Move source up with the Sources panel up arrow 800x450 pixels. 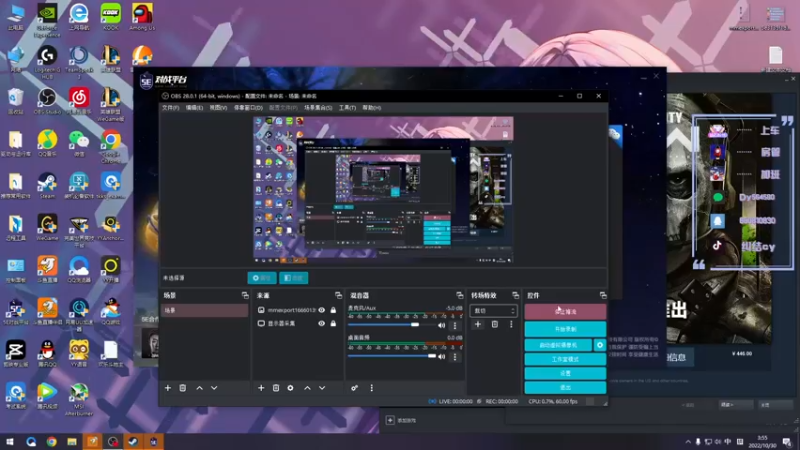point(307,388)
